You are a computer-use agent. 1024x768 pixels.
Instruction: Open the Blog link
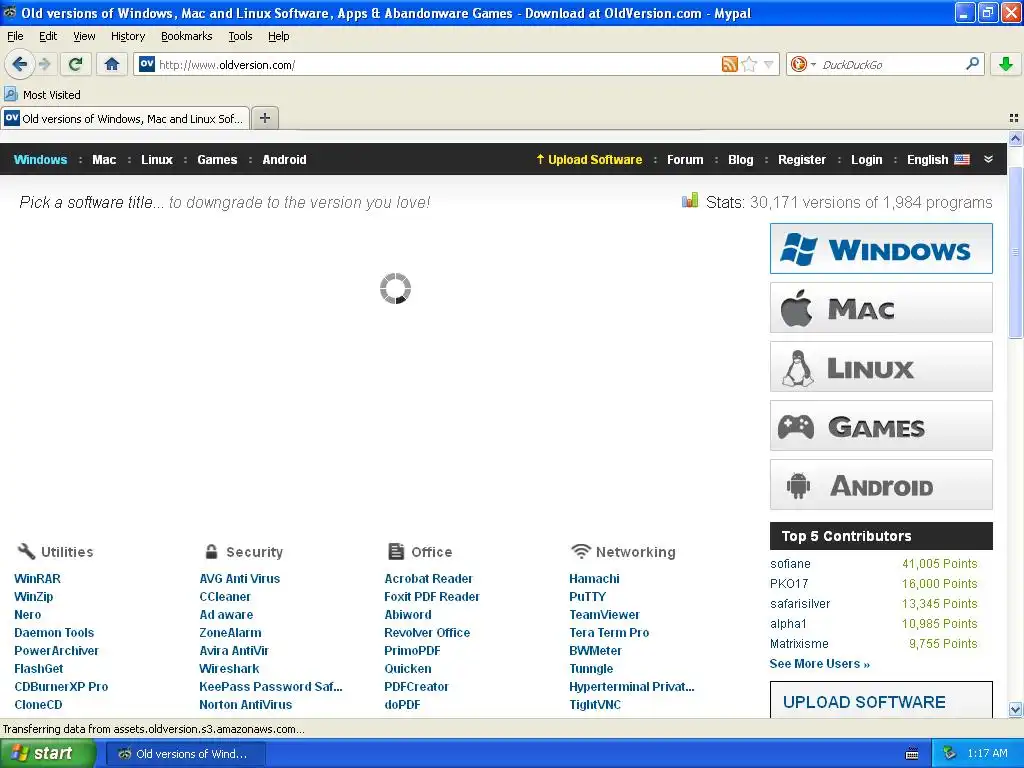tap(741, 159)
